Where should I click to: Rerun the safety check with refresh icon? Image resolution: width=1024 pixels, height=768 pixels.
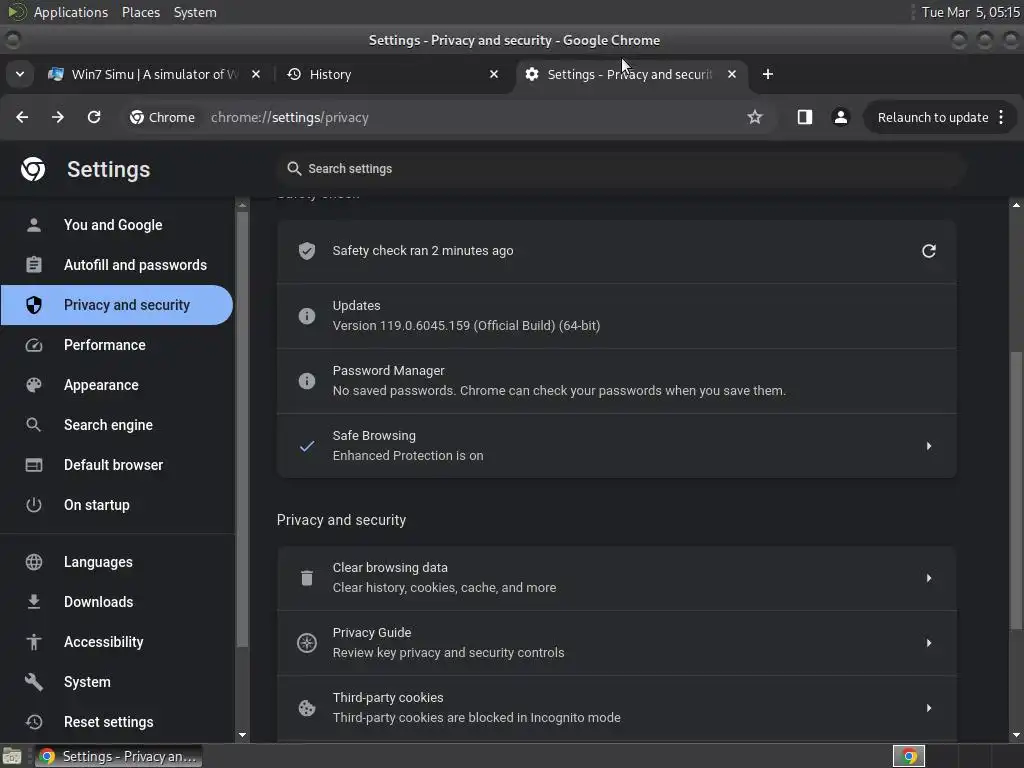point(929,251)
